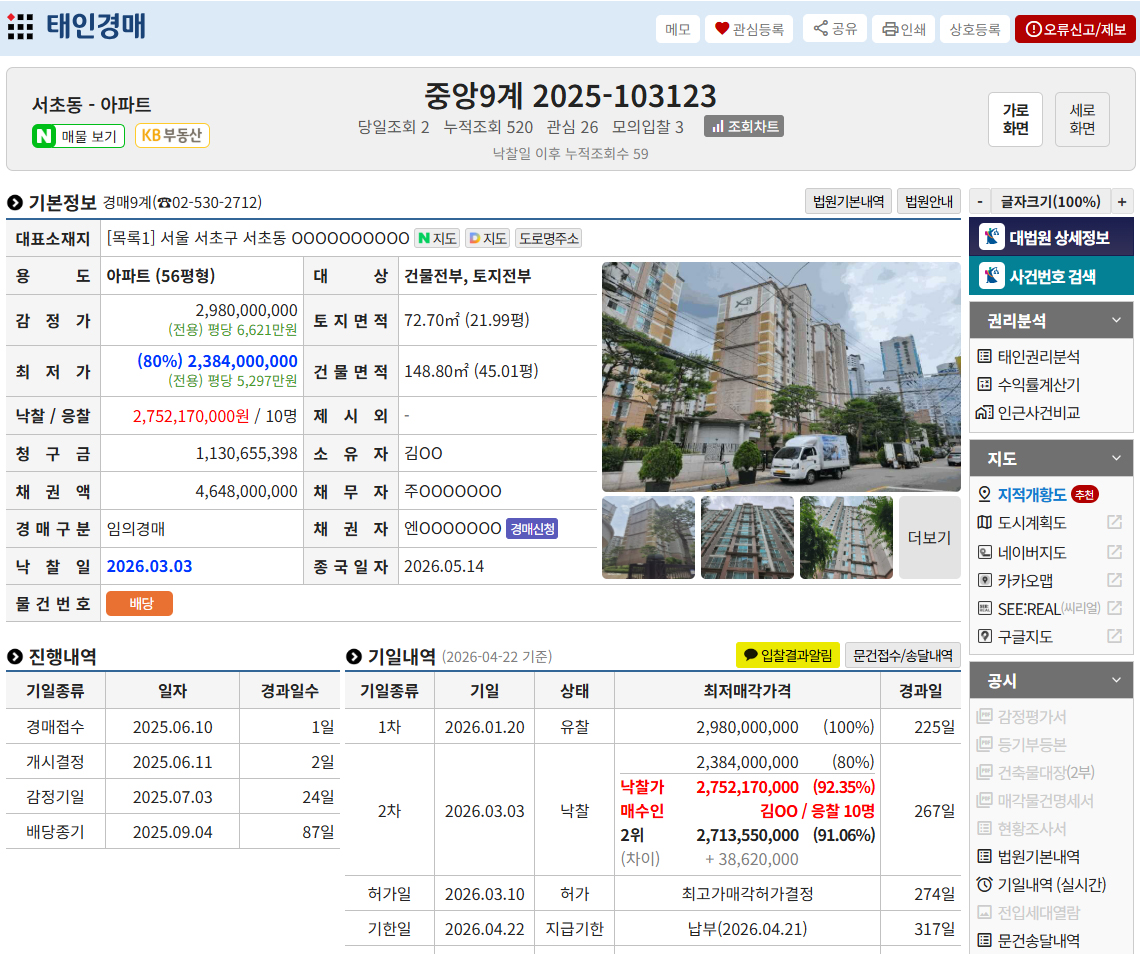Decrease font size with minus button

coord(980,201)
